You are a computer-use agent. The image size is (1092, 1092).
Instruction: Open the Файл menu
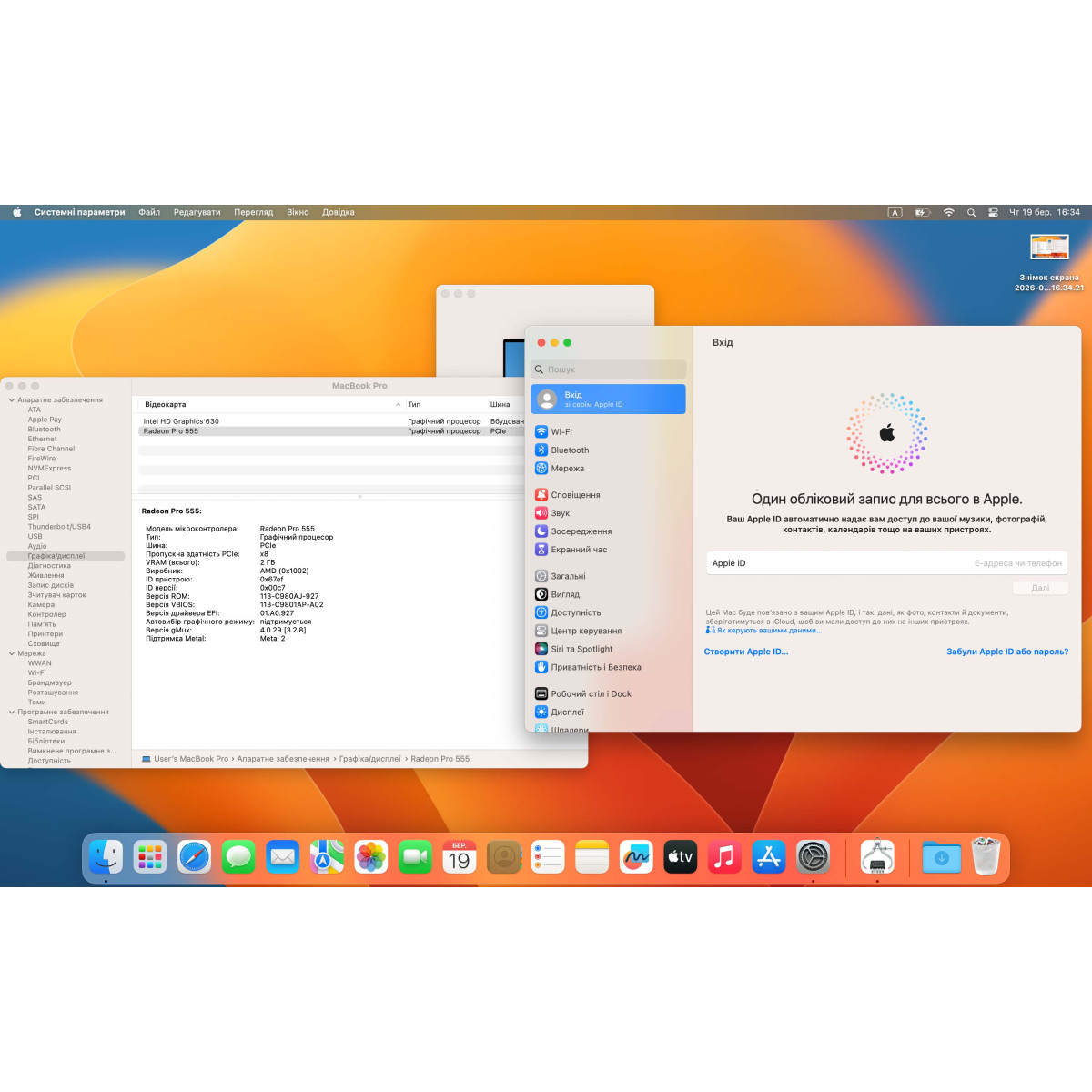(149, 212)
